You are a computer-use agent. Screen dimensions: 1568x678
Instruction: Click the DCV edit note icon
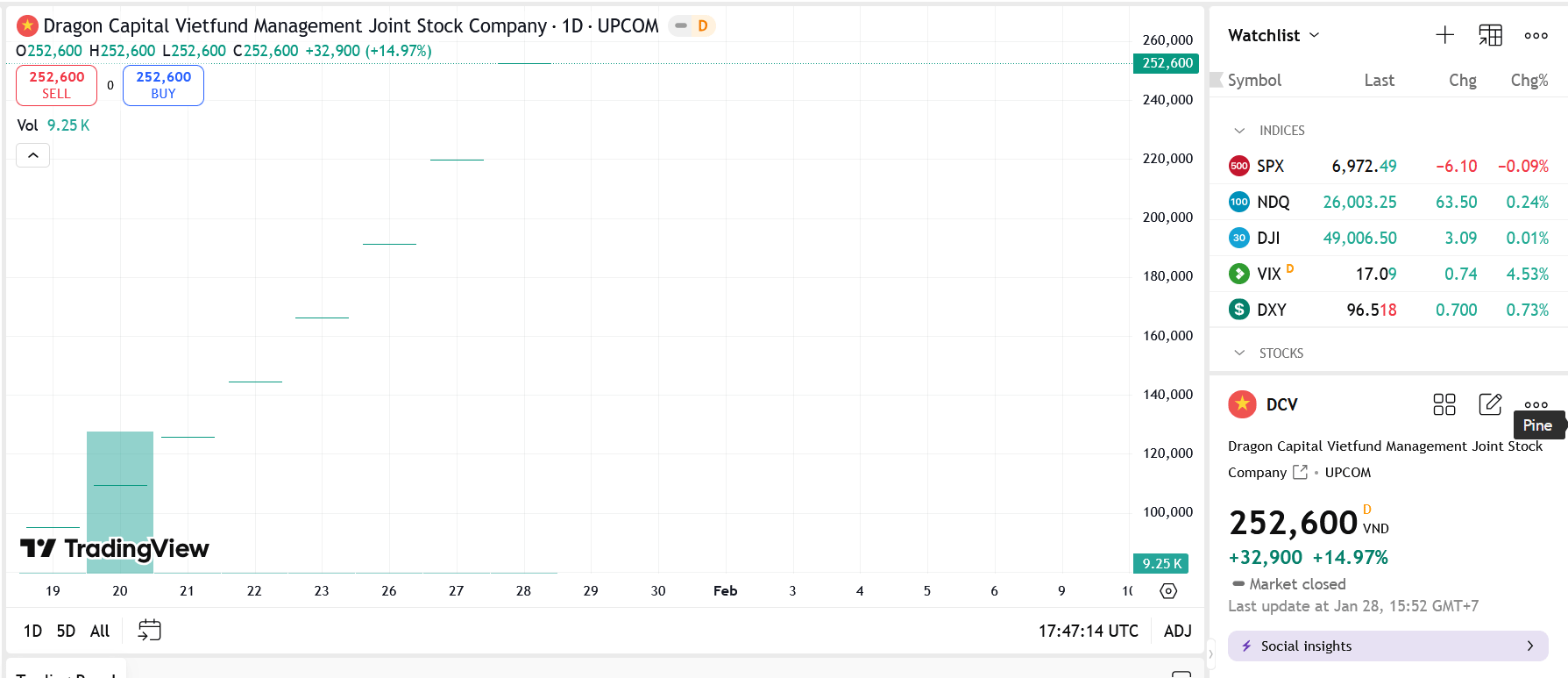(1489, 404)
